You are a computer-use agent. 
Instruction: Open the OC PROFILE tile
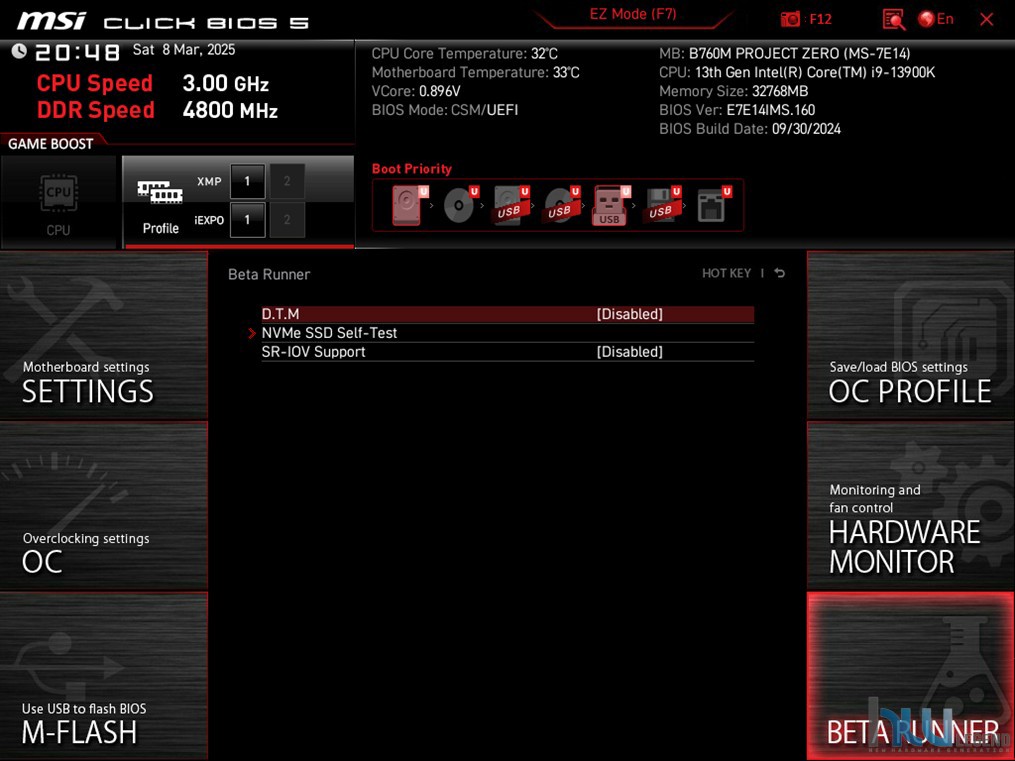coord(911,335)
